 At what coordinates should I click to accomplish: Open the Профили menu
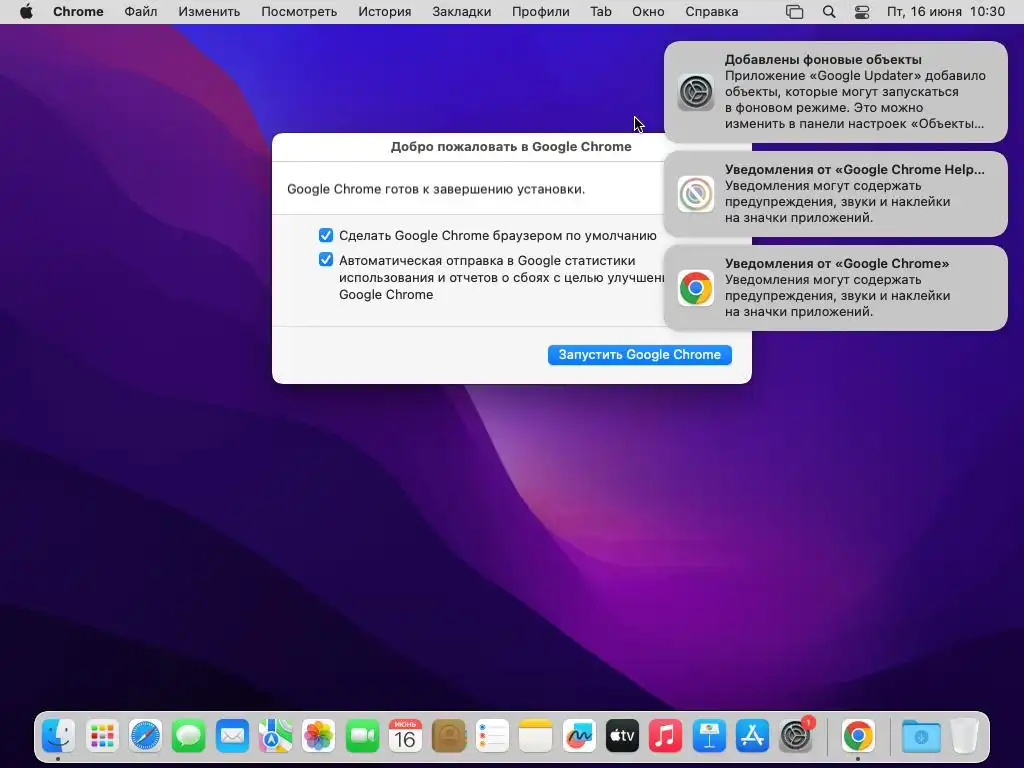click(541, 12)
